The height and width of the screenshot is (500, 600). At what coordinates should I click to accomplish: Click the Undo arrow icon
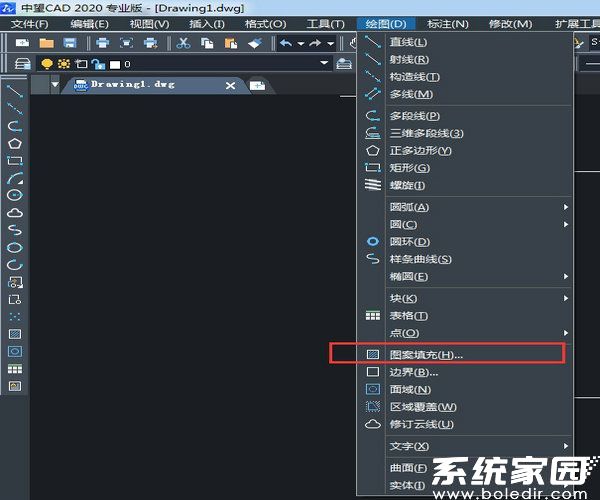286,43
